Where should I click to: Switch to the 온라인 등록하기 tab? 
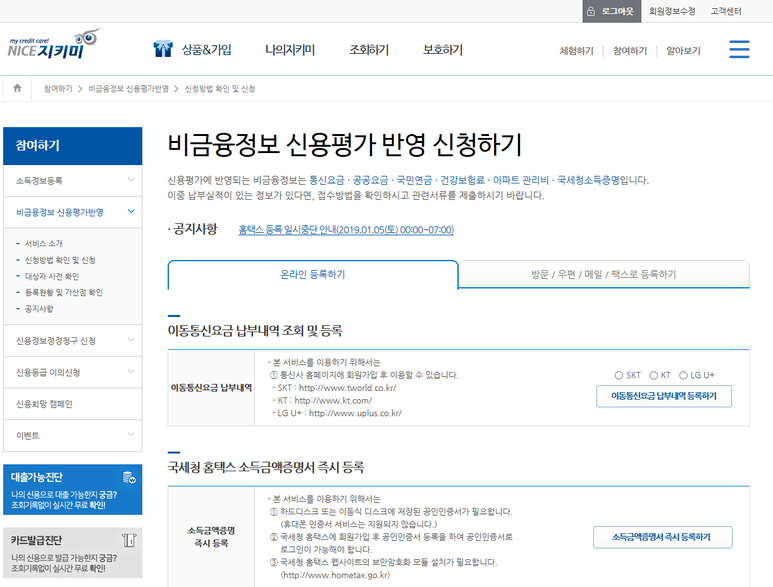(313, 275)
